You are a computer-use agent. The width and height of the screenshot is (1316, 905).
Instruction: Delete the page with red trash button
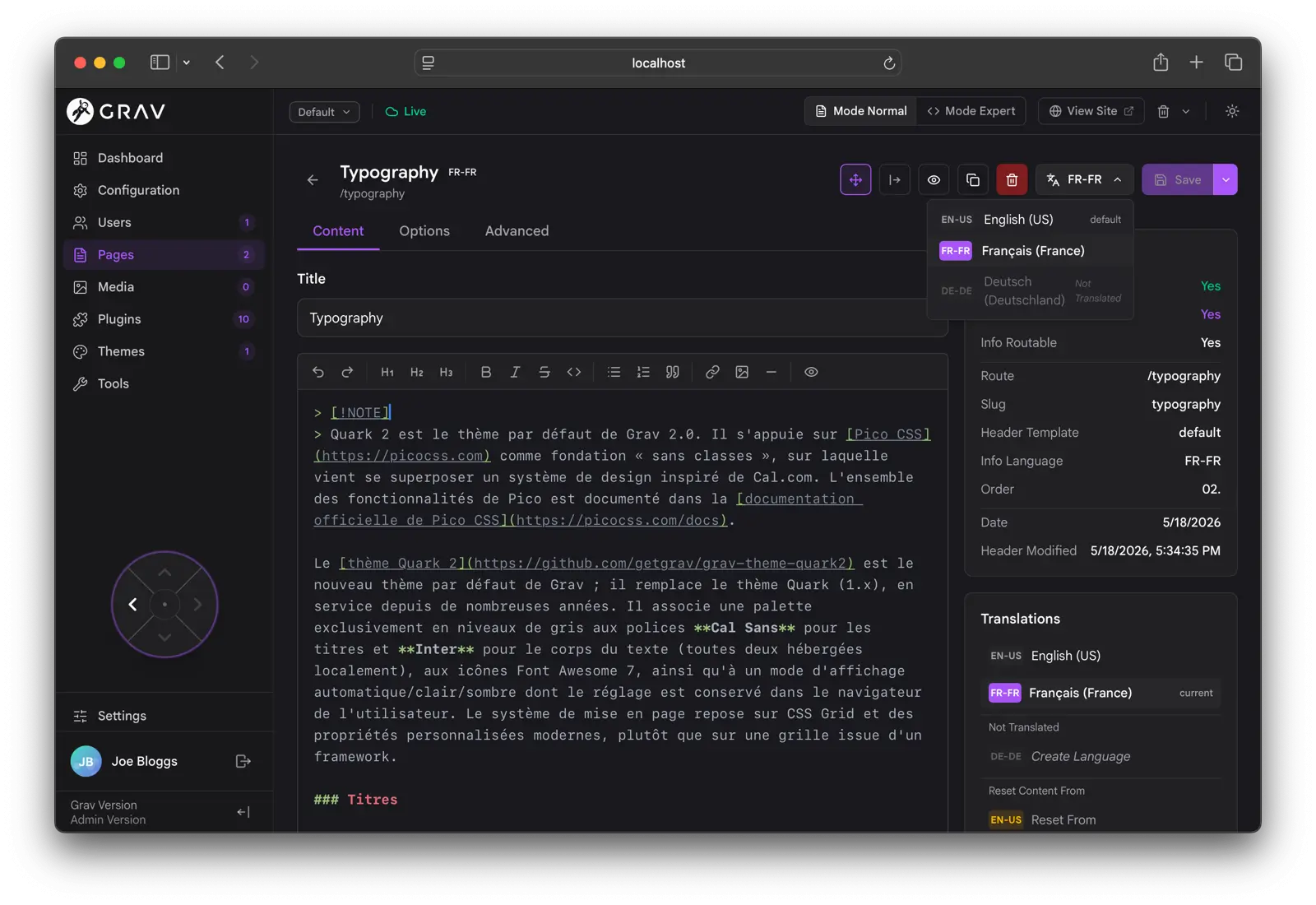click(1012, 179)
